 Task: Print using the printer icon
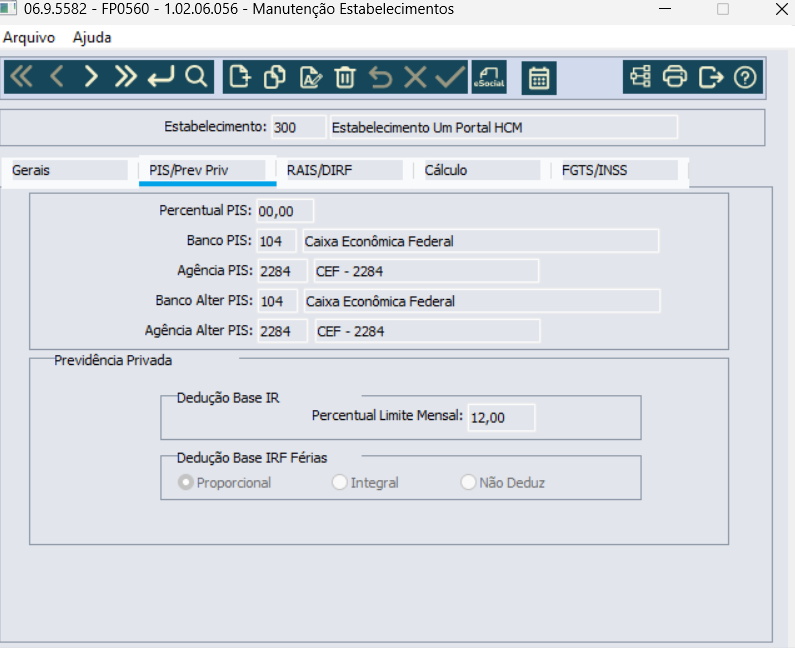675,77
